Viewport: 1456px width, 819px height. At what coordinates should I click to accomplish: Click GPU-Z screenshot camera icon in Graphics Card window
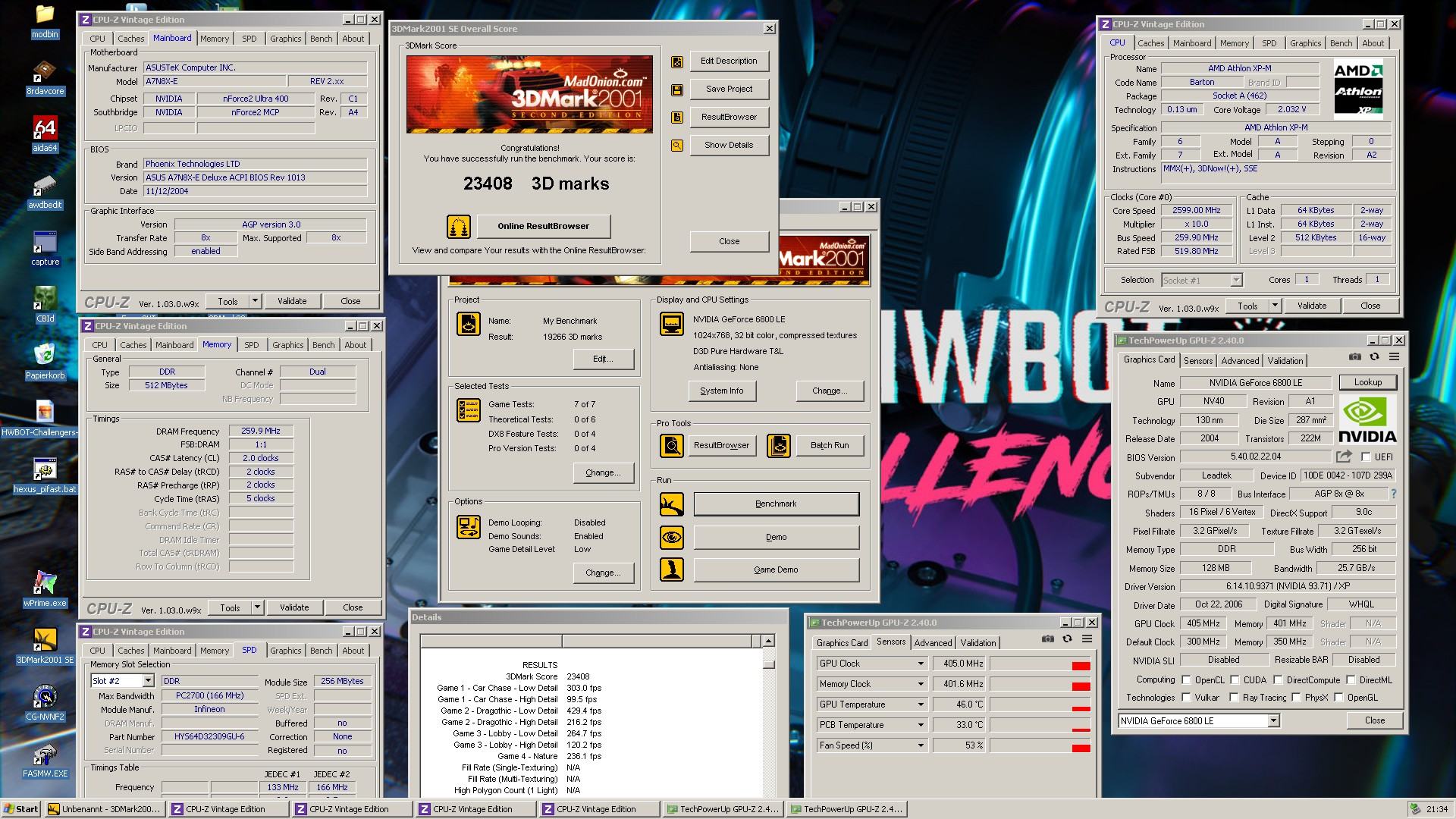pos(1355,356)
